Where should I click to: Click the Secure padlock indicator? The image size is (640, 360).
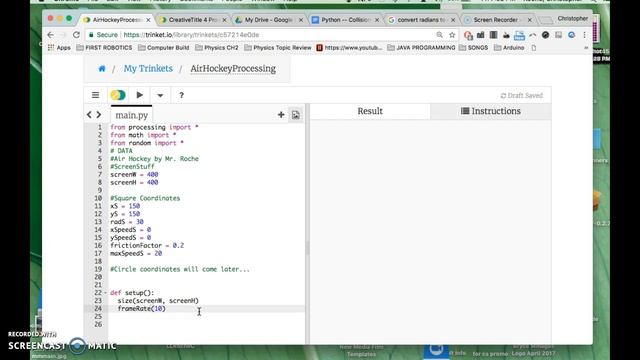pos(103,35)
